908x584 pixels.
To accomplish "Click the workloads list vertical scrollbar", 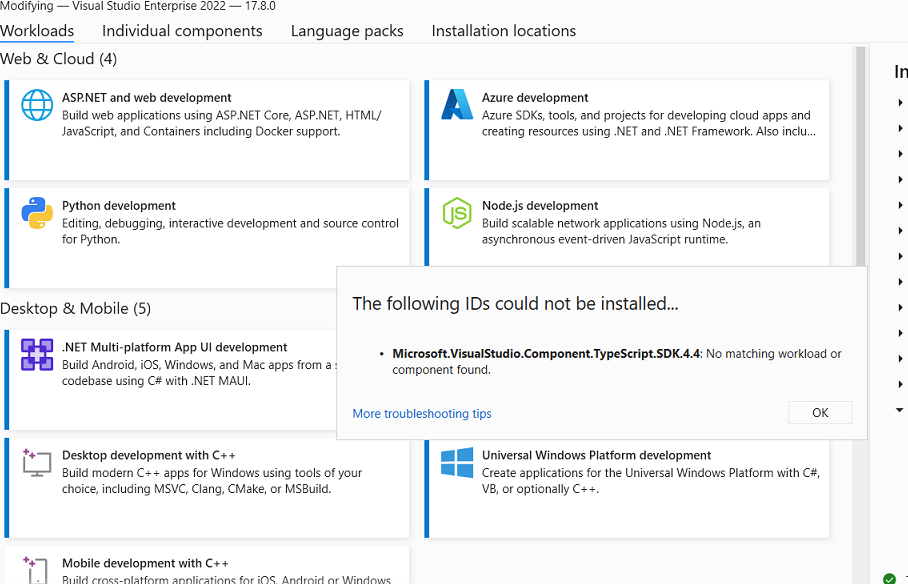I will pos(860,156).
